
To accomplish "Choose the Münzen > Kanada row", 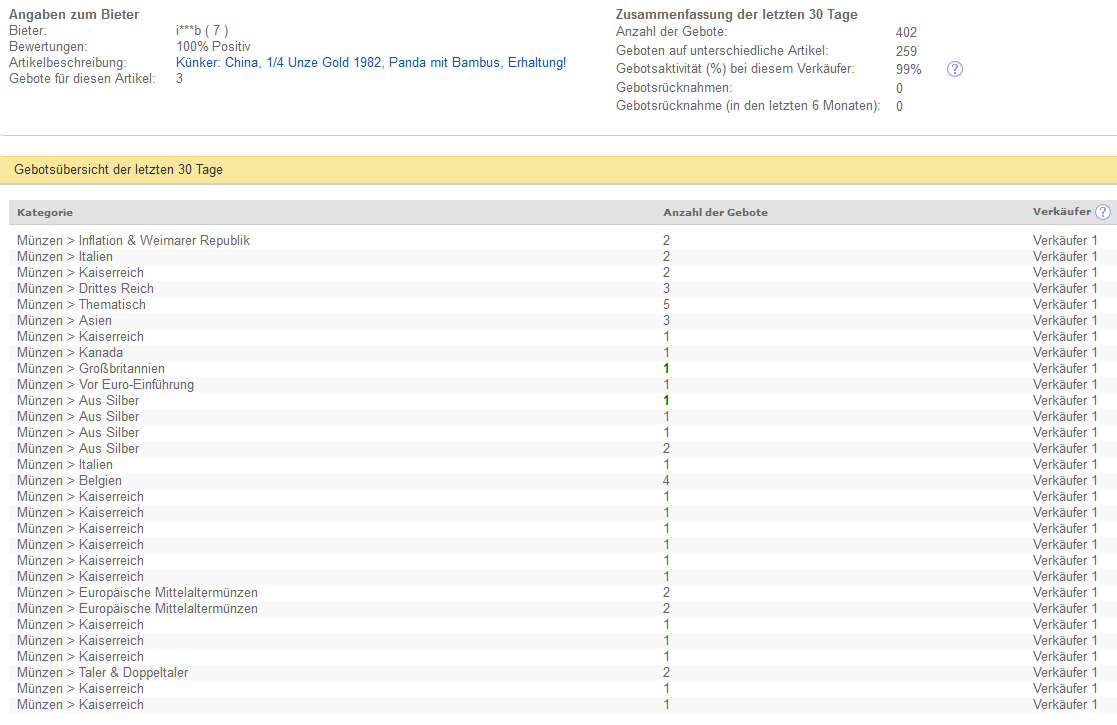I will [70, 353].
